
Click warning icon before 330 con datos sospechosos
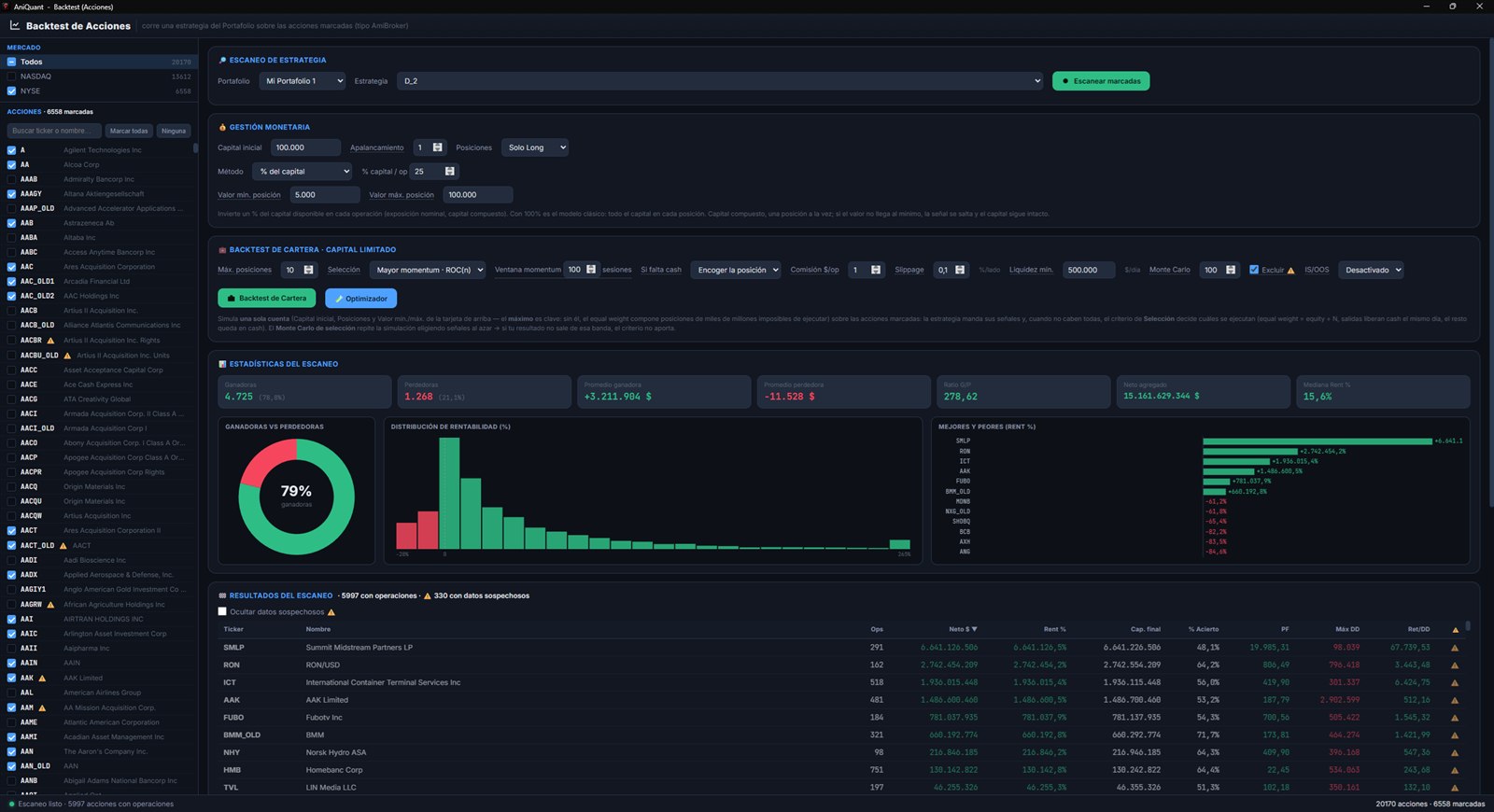[428, 595]
